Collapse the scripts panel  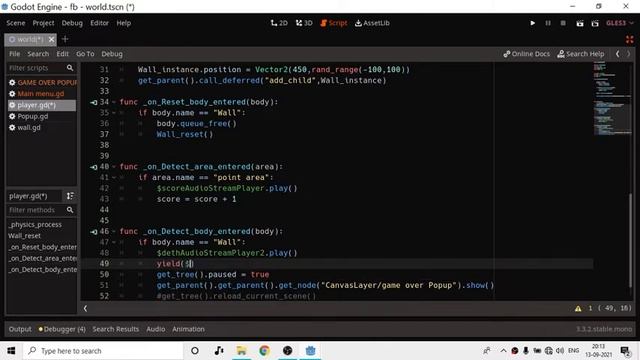(85, 309)
